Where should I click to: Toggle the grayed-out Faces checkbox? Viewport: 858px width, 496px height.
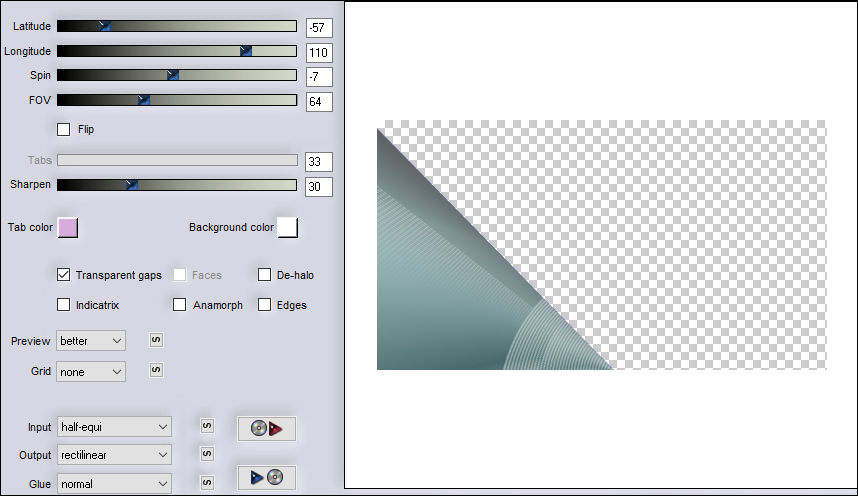[179, 275]
